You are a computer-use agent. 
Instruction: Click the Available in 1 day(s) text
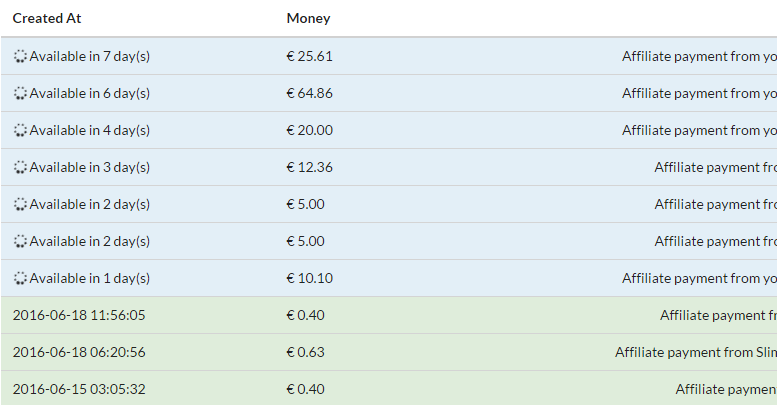[90, 279]
